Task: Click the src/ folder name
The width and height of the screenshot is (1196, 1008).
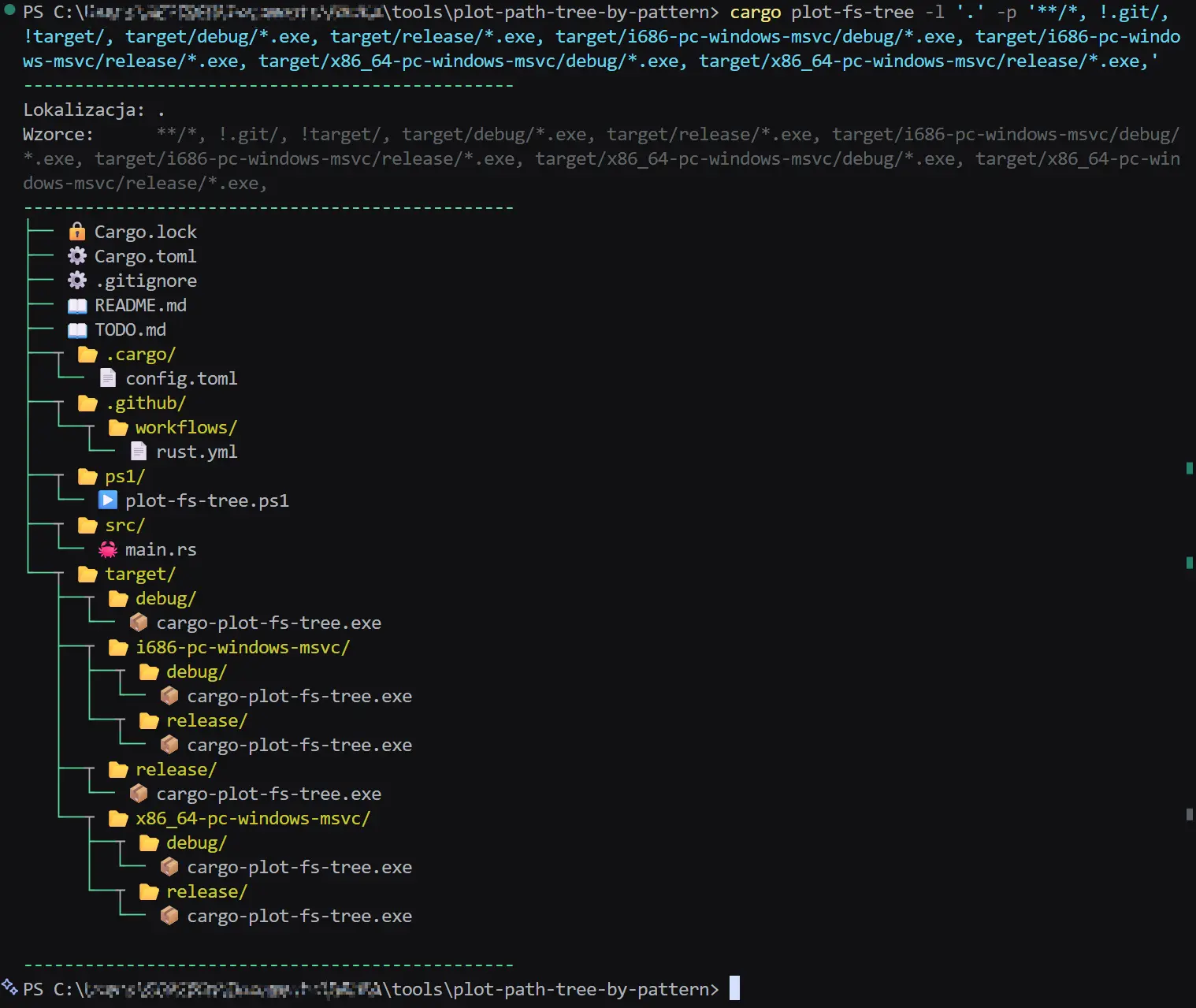Action: click(125, 526)
